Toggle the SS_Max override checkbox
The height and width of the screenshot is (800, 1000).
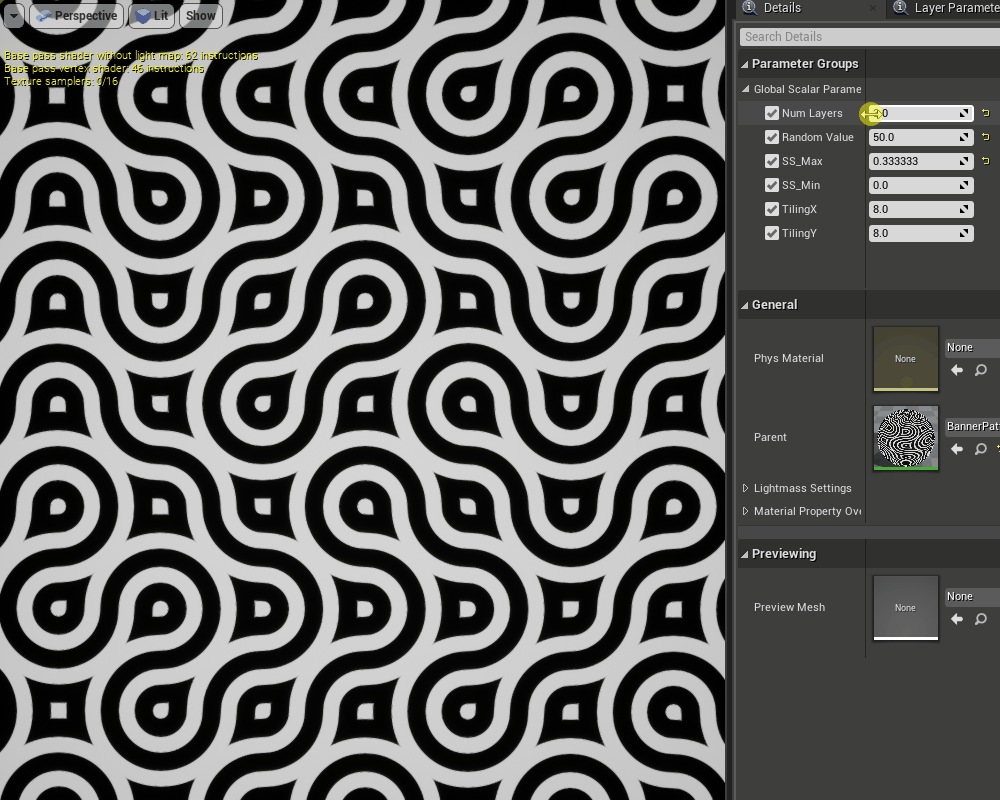pos(772,161)
